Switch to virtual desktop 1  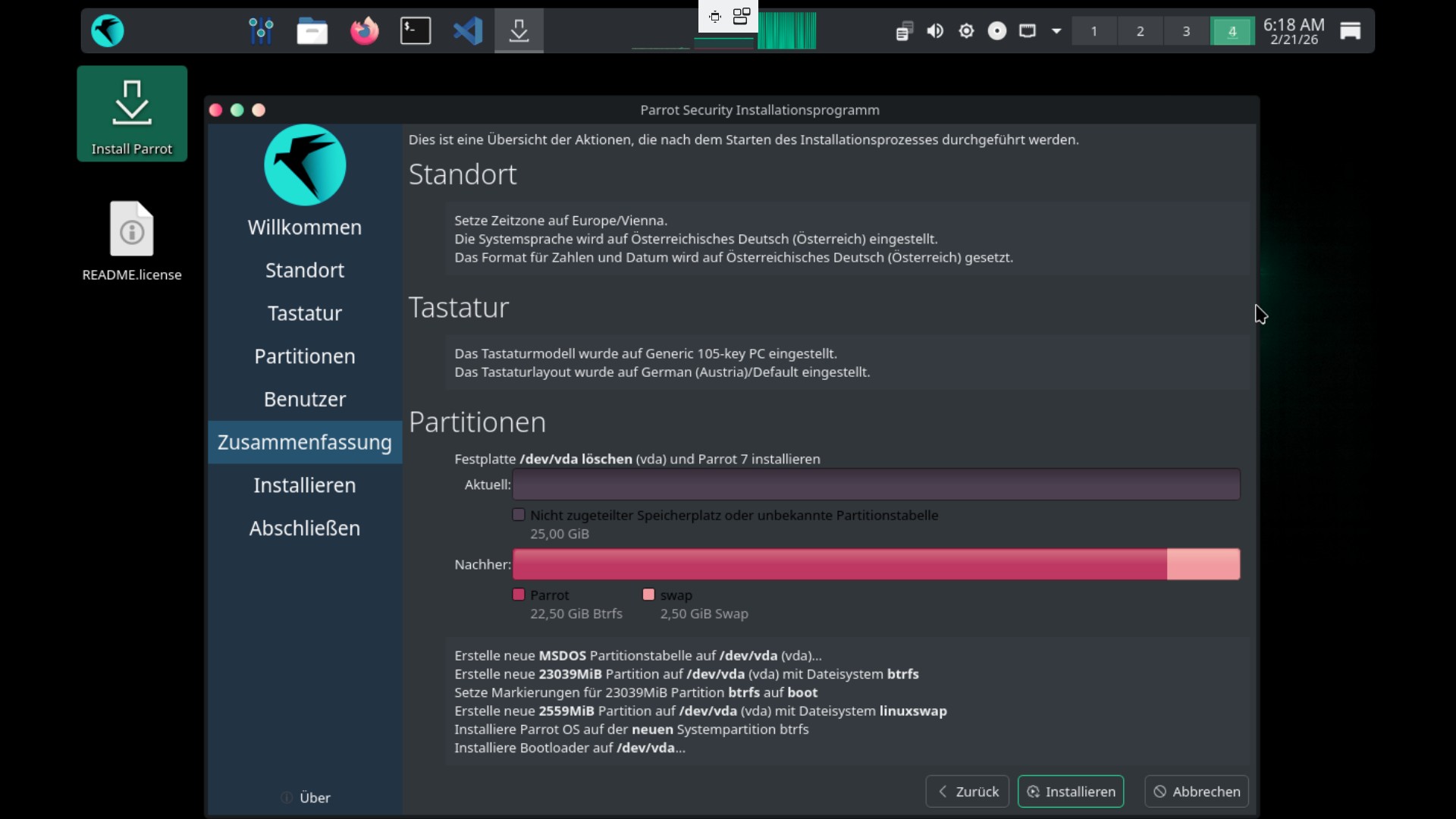click(1094, 31)
